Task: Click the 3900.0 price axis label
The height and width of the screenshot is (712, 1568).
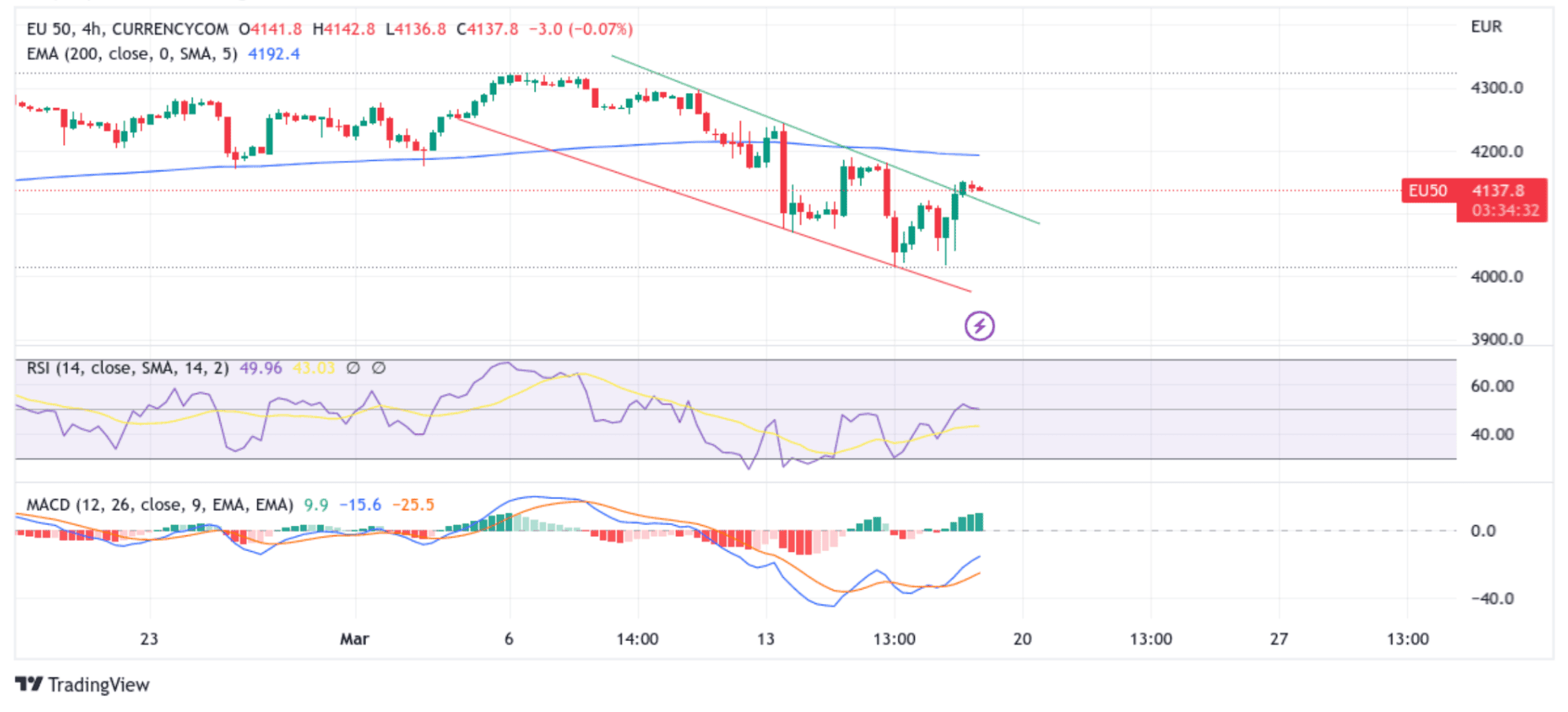Action: pyautogui.click(x=1496, y=339)
